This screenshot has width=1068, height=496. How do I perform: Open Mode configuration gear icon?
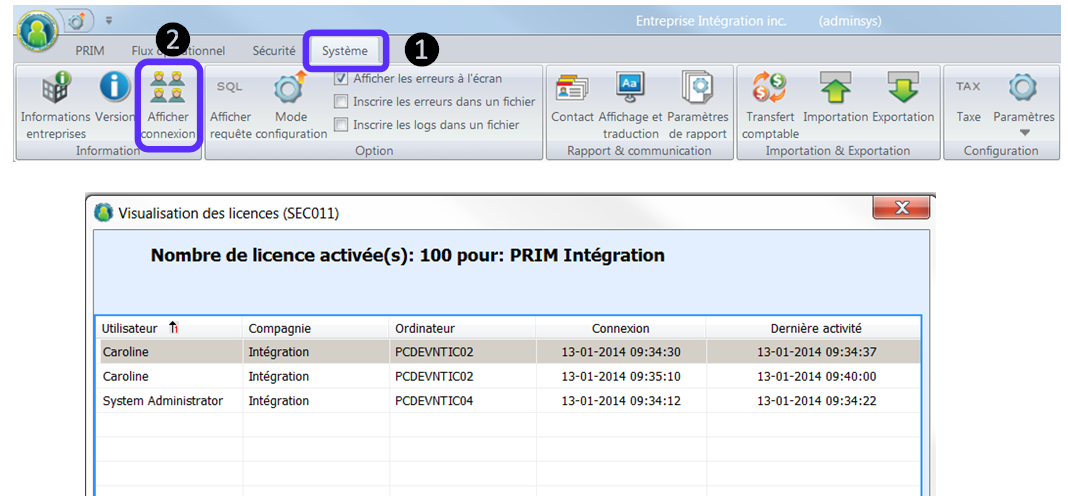(x=291, y=89)
